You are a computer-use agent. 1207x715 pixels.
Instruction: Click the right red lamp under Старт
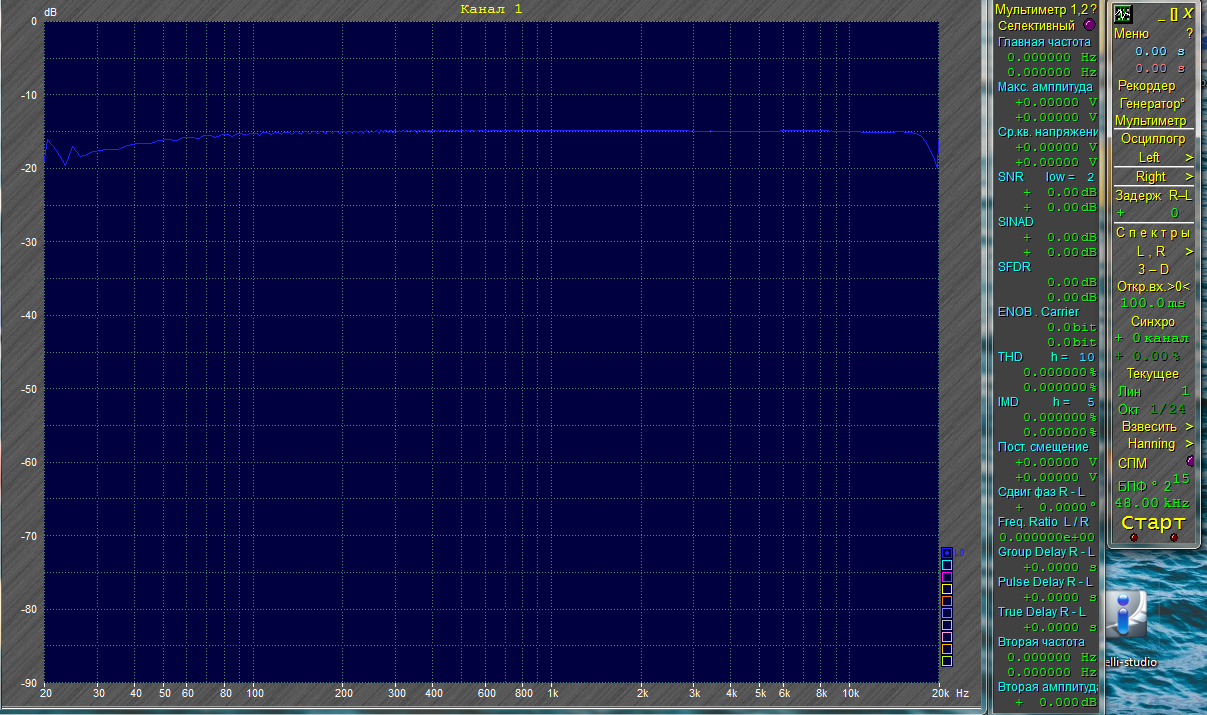(x=1174, y=538)
